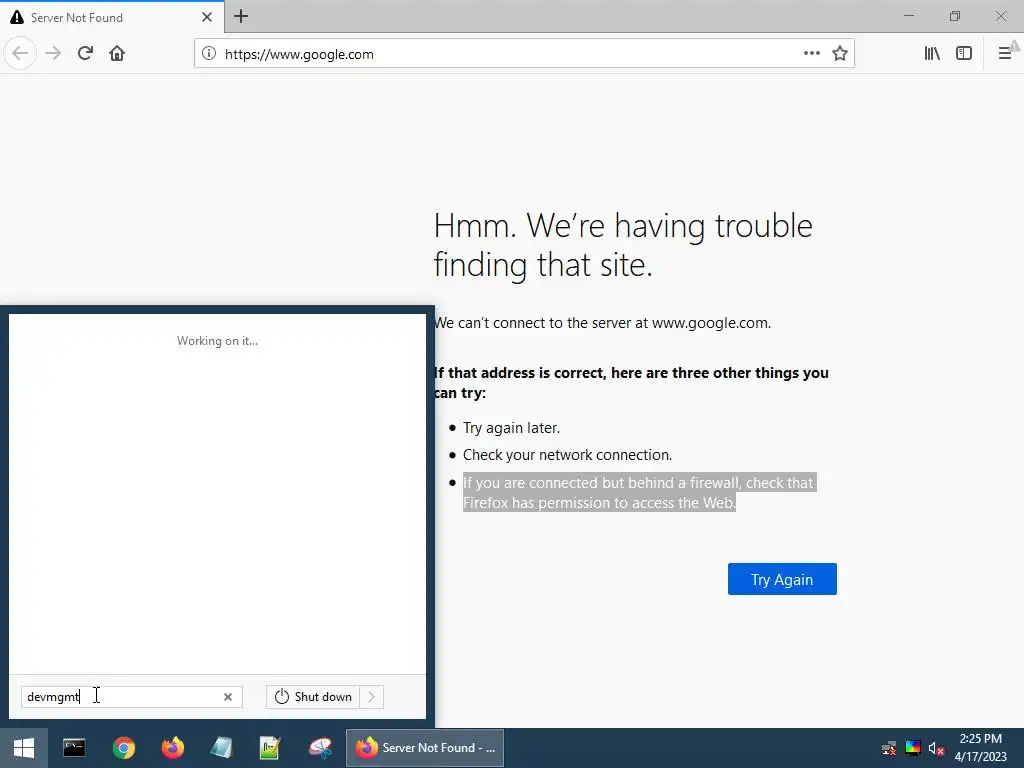
Task: Switch to Server Not Found taskbar window
Action: (424, 748)
